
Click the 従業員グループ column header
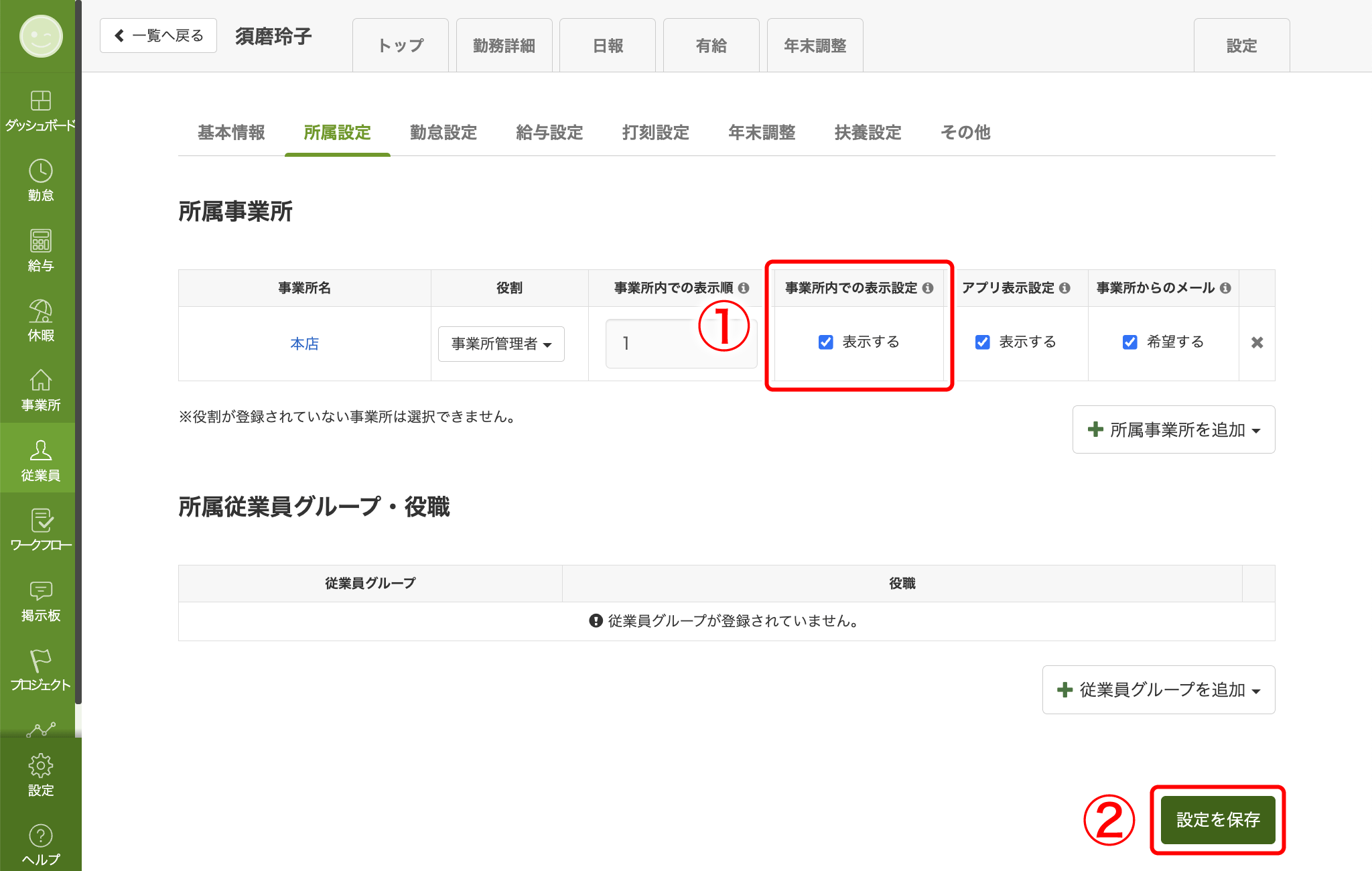(x=370, y=584)
